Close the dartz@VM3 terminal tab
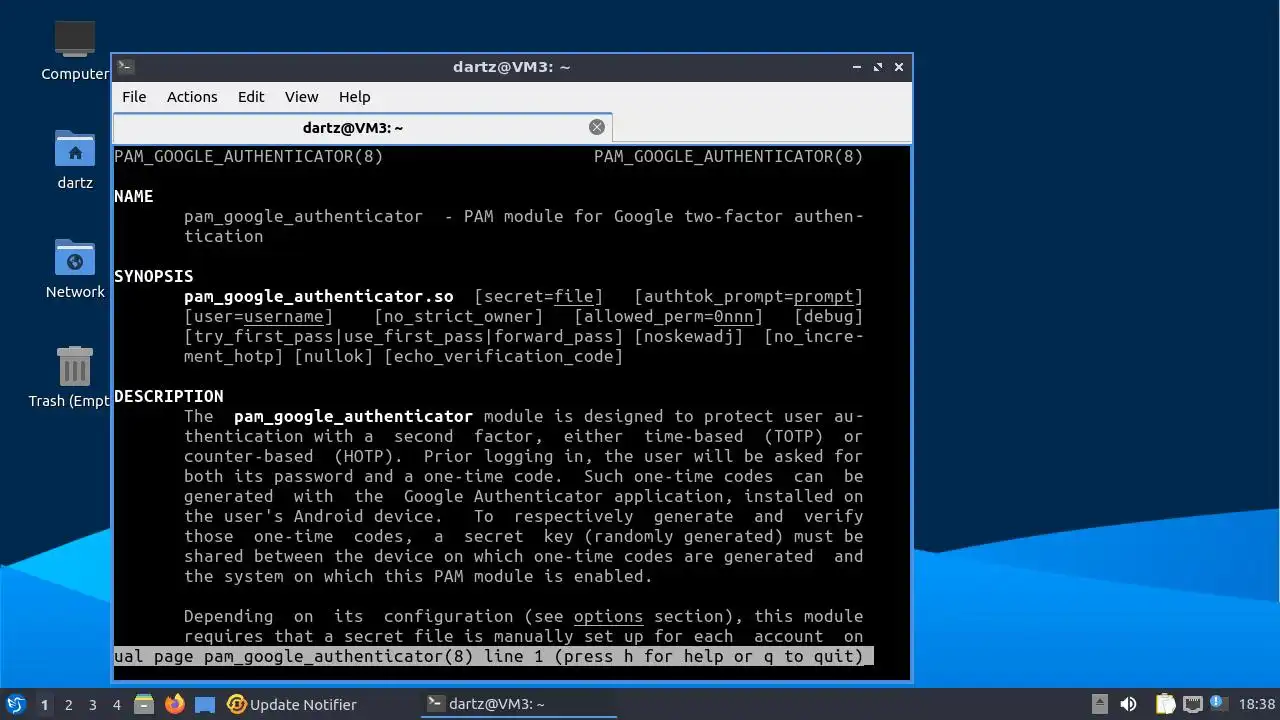The height and width of the screenshot is (720, 1280). tap(597, 127)
